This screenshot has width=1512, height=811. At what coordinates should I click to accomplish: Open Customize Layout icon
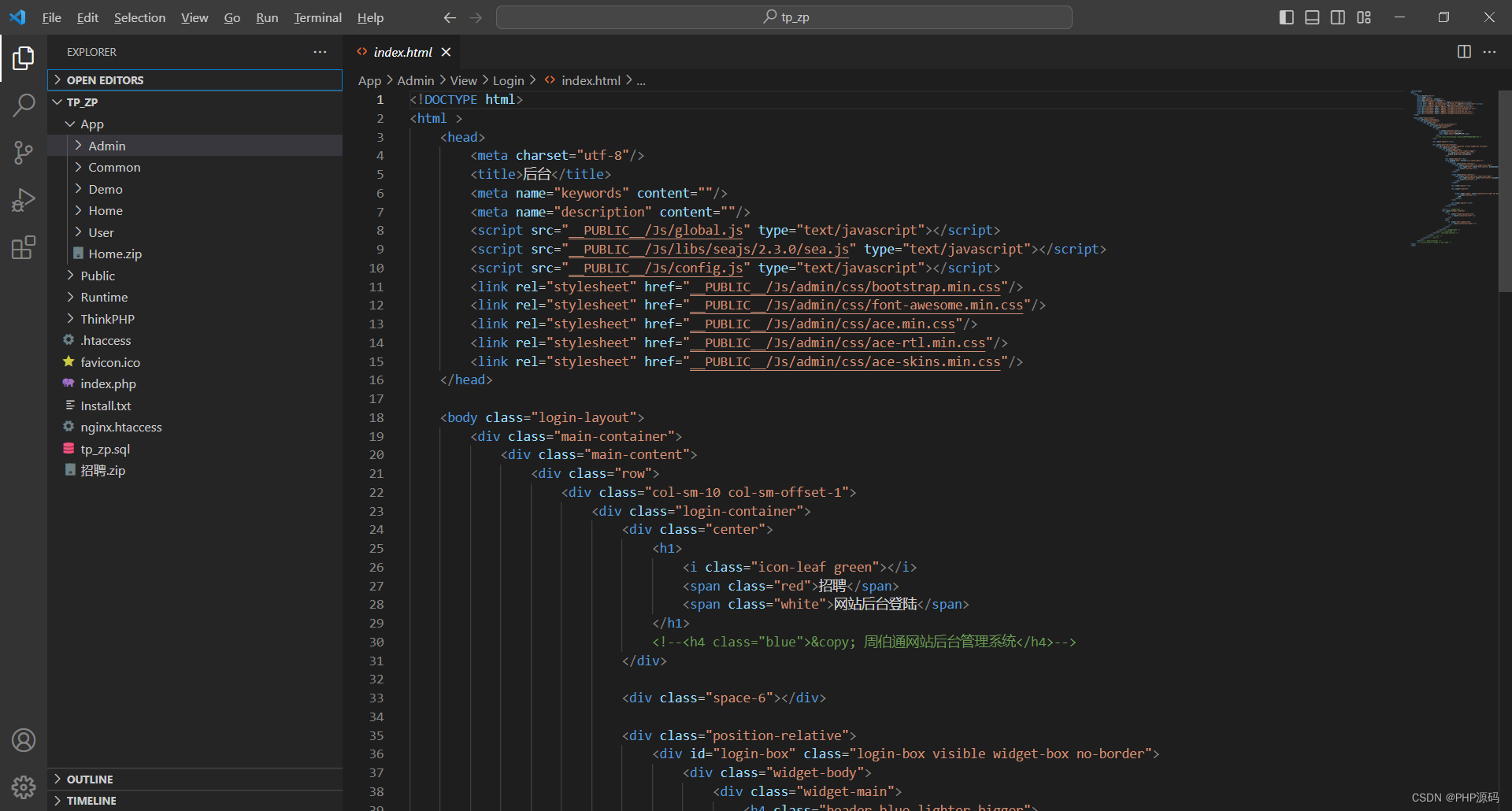(1364, 17)
